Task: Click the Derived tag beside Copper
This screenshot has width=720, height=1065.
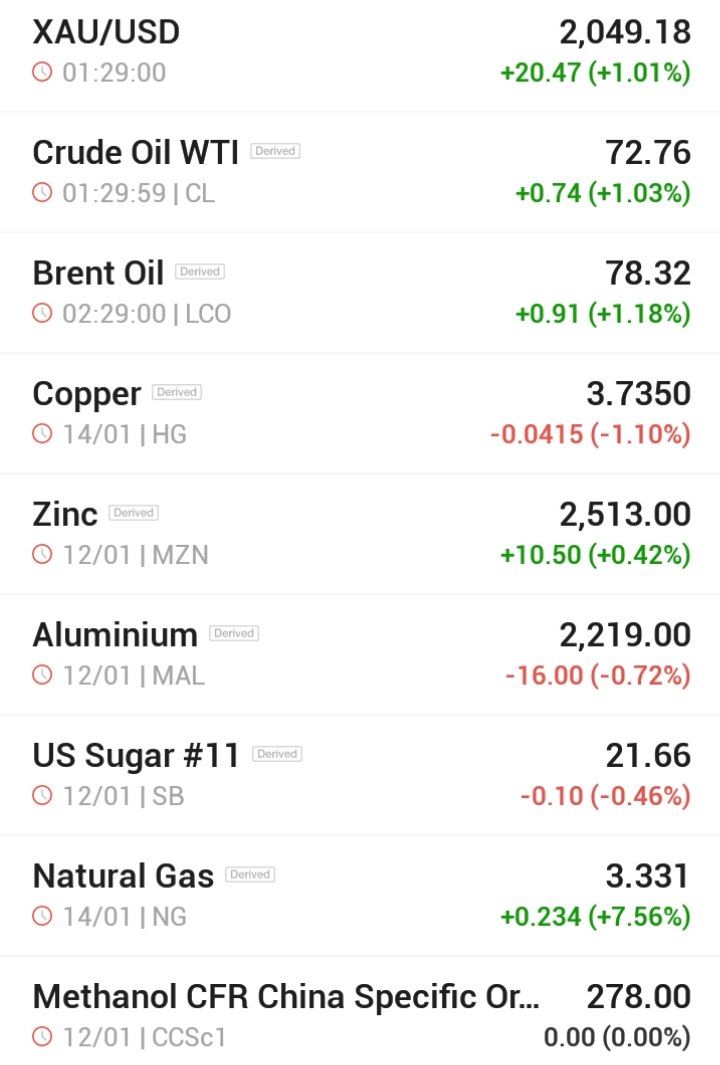Action: pos(177,392)
